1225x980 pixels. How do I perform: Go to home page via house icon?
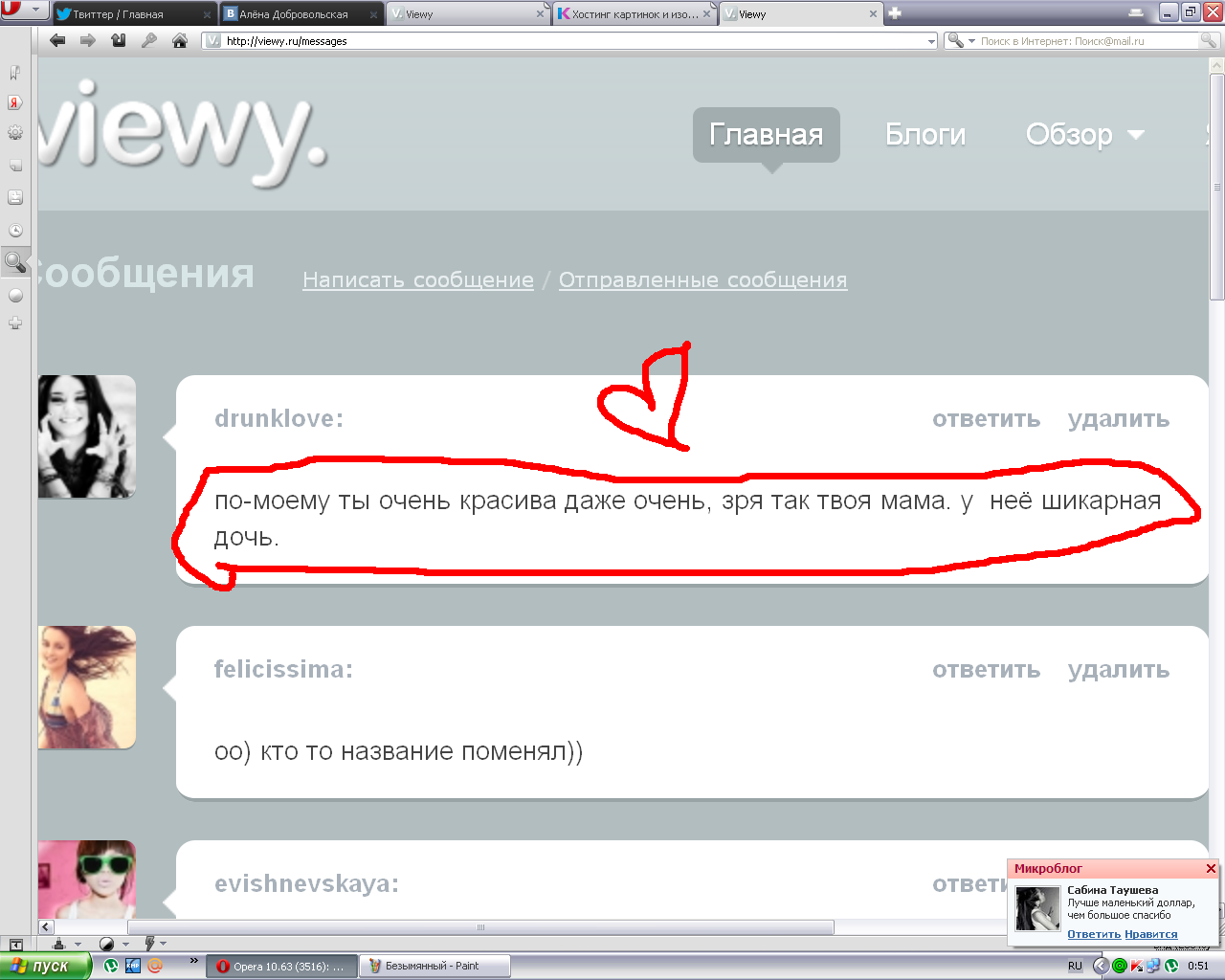(179, 40)
